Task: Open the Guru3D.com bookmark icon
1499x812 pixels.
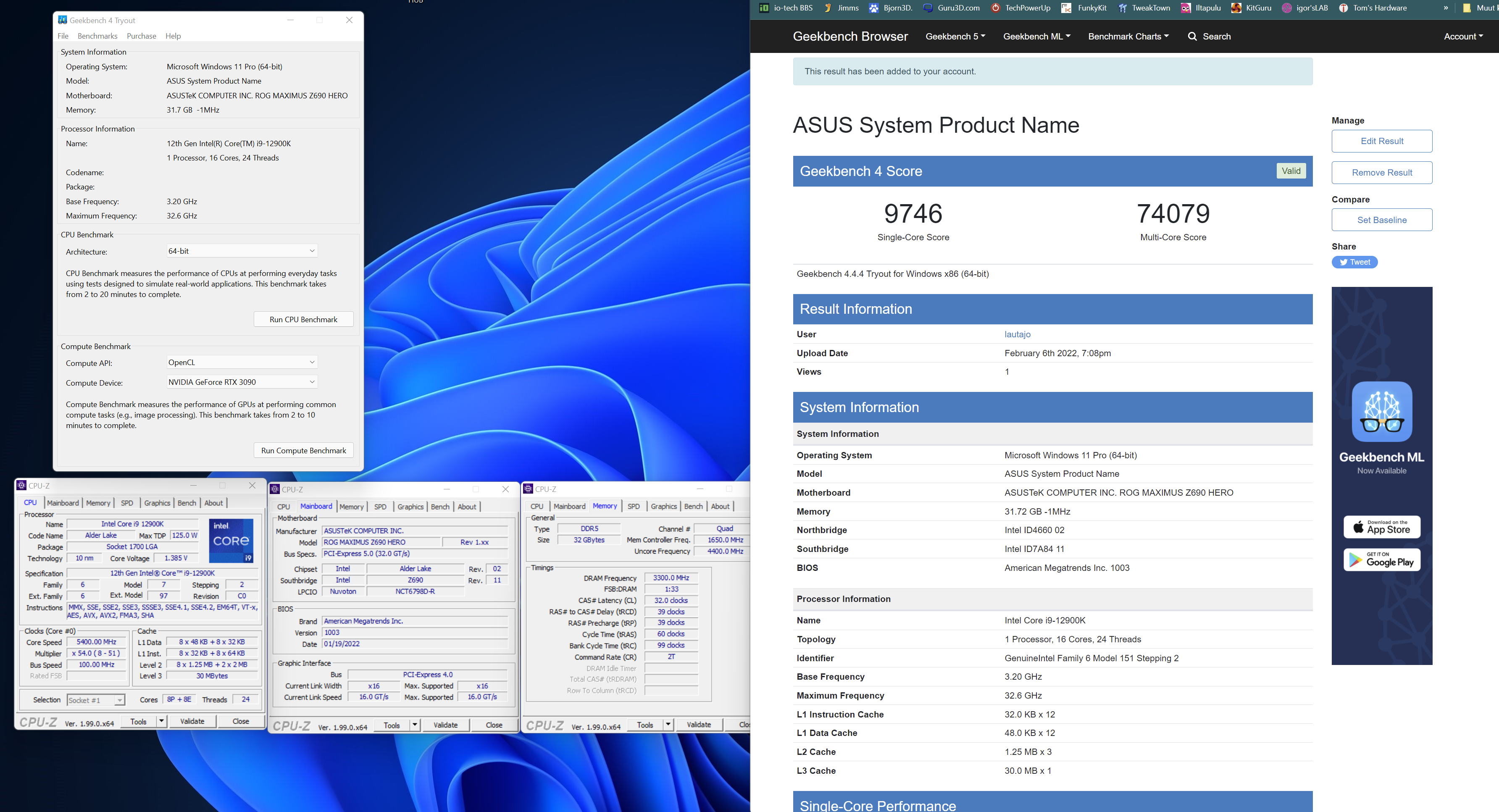Action: click(928, 8)
